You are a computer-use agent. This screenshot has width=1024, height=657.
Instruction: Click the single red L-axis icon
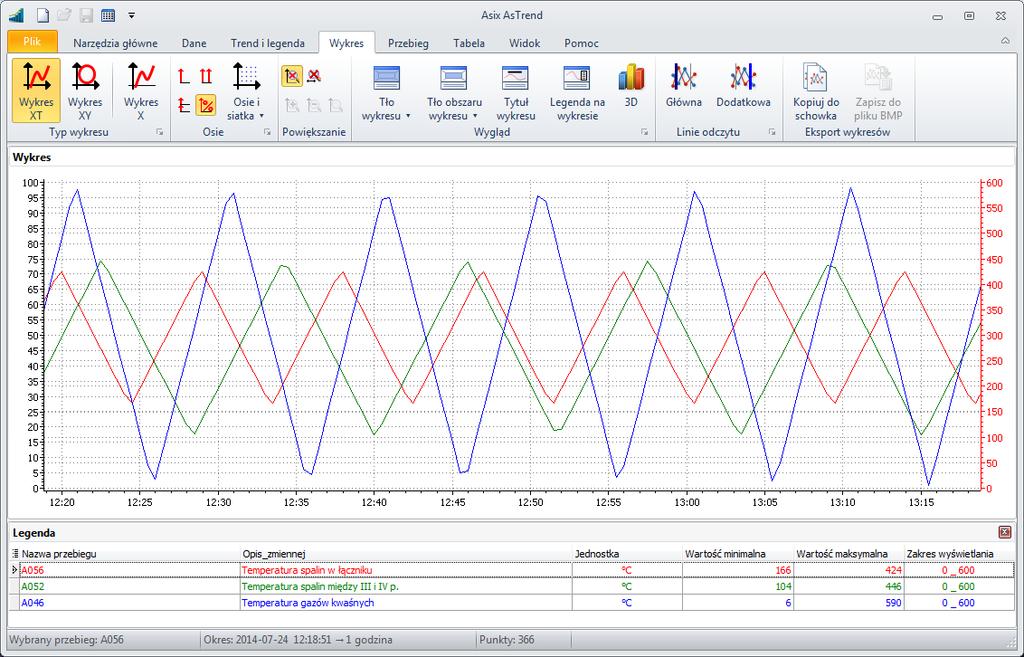tap(184, 76)
